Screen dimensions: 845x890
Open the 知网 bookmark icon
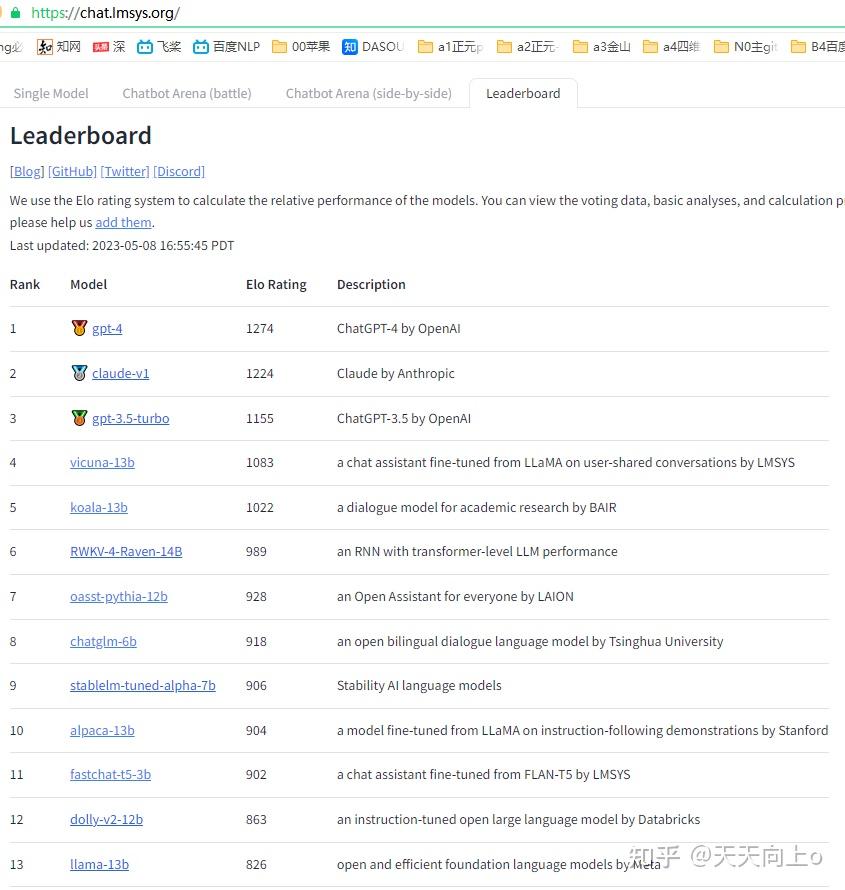tap(44, 46)
